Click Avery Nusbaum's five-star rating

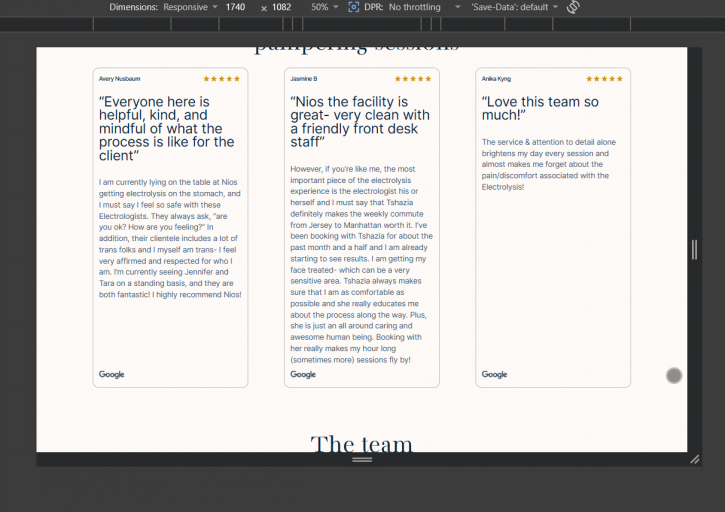(x=221, y=79)
